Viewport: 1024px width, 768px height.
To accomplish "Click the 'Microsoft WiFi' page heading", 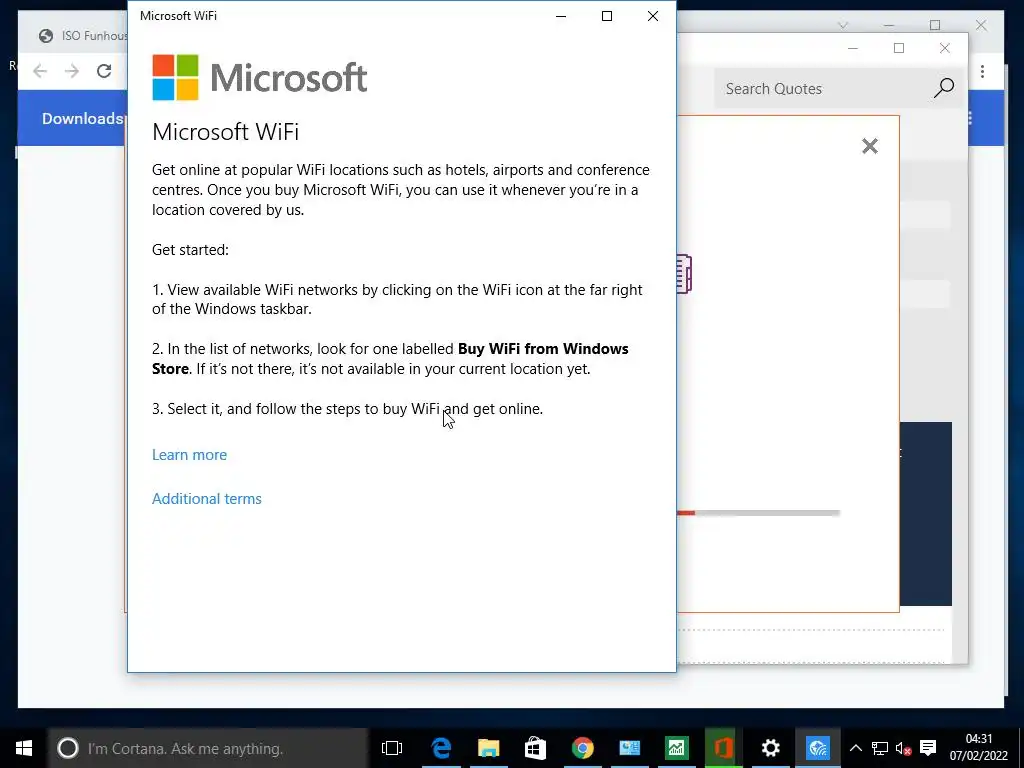I will point(225,131).
